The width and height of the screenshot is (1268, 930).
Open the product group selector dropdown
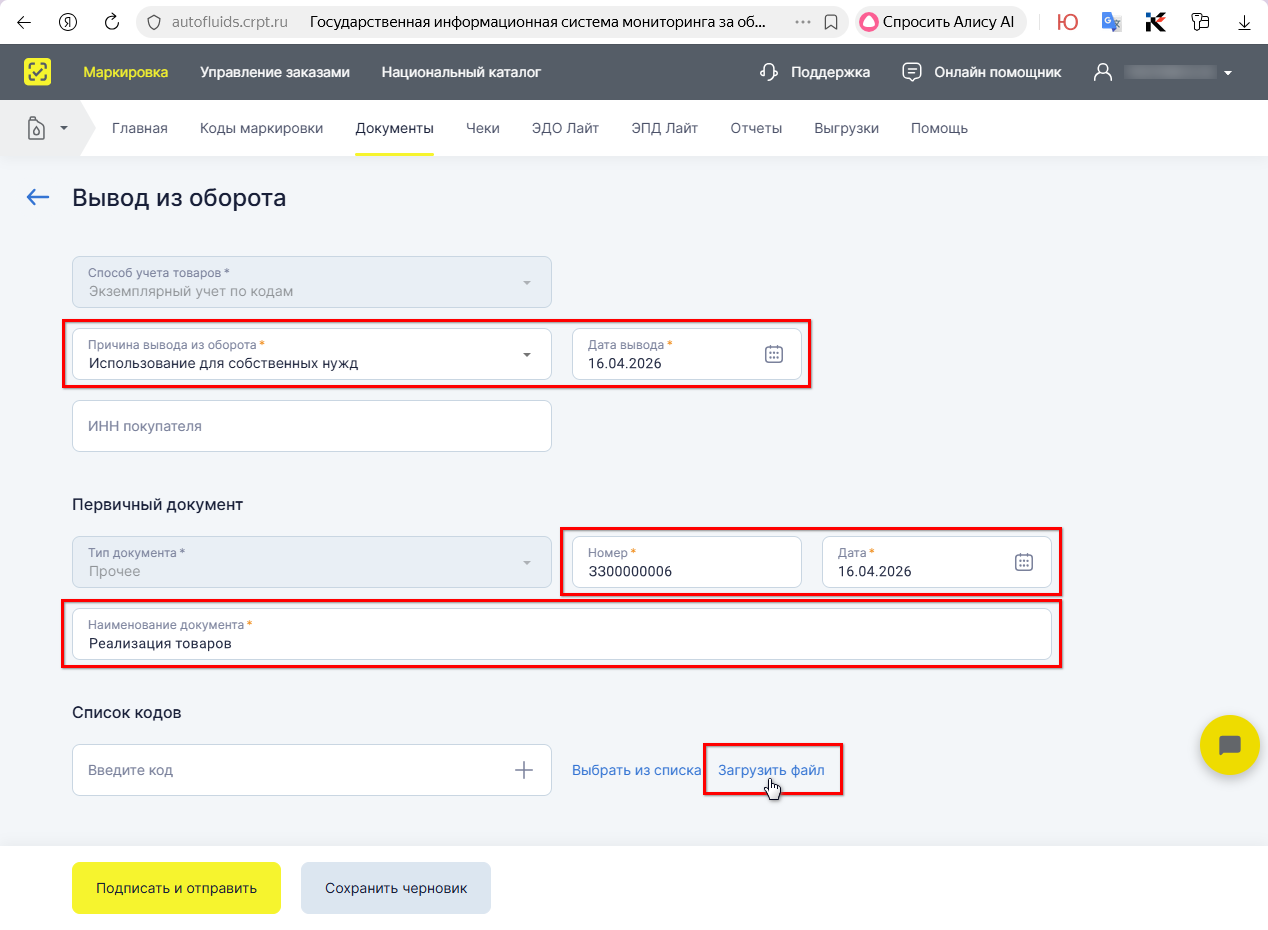click(46, 128)
